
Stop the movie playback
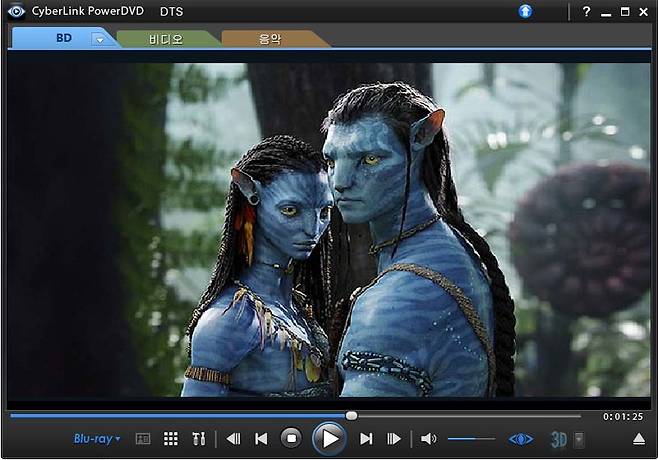click(x=291, y=438)
